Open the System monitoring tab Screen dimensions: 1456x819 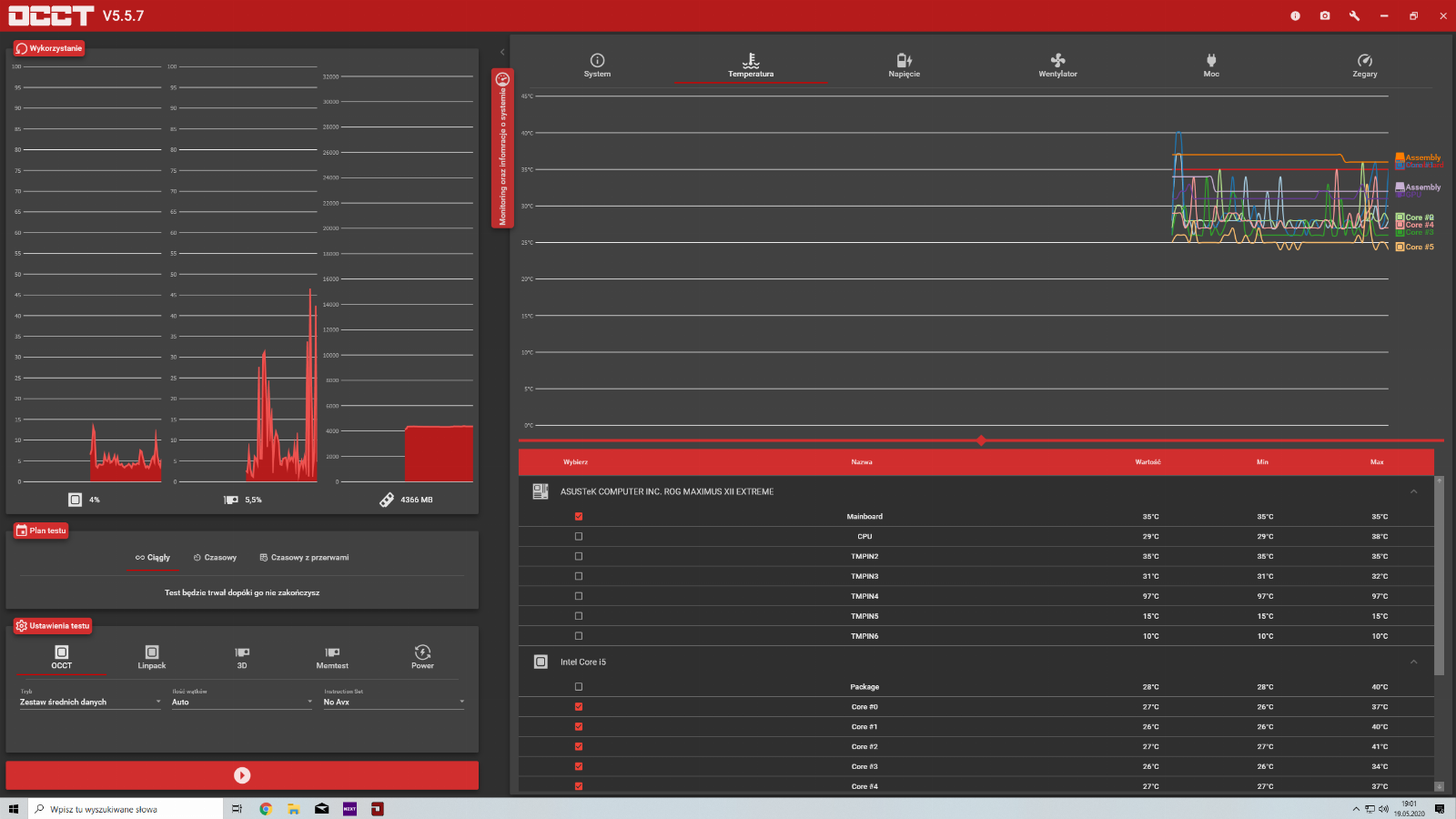tap(597, 66)
